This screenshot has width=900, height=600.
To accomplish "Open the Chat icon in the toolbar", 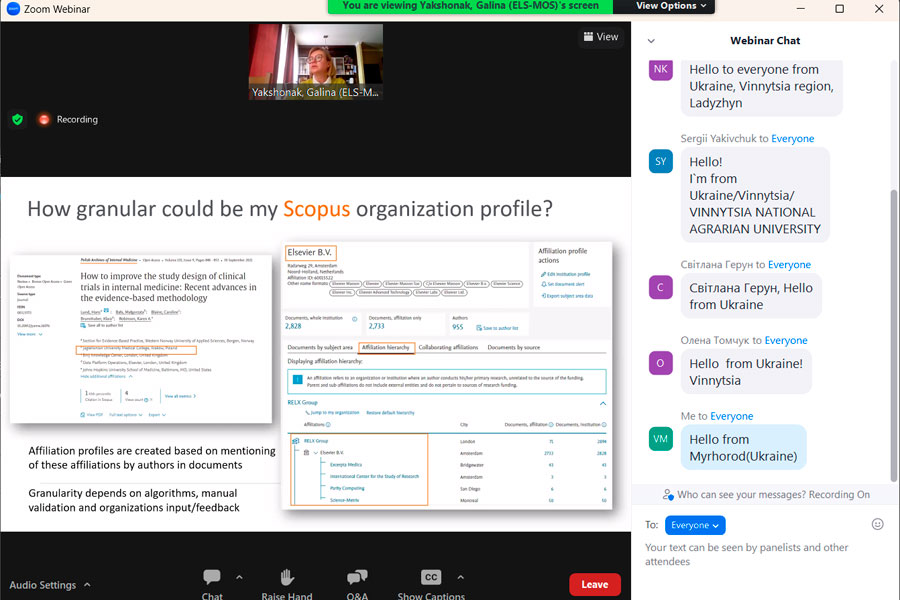I will [212, 578].
